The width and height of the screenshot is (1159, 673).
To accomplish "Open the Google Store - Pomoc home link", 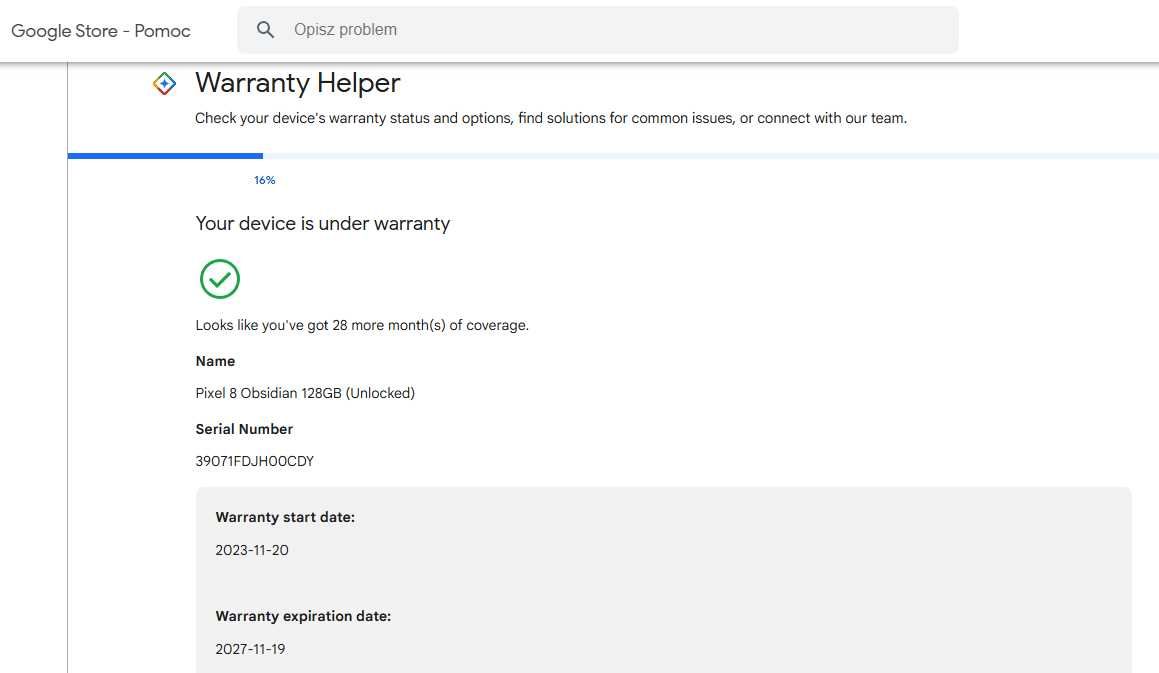I will 101,31.
